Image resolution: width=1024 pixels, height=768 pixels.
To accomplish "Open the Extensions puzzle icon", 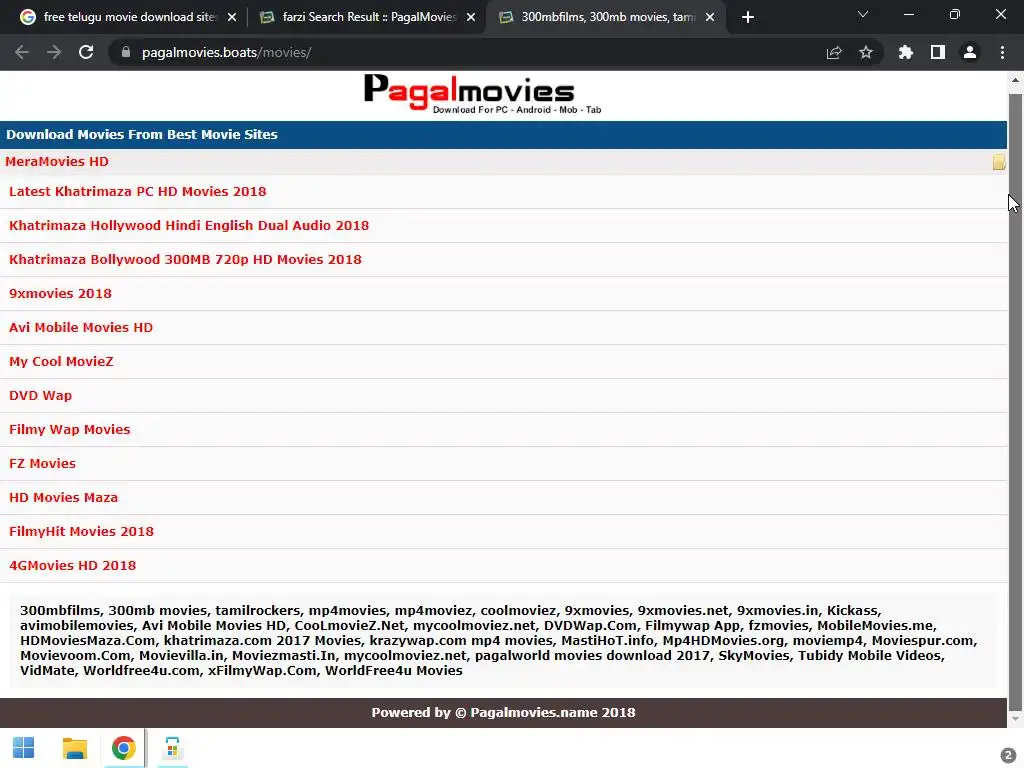I will tap(906, 52).
